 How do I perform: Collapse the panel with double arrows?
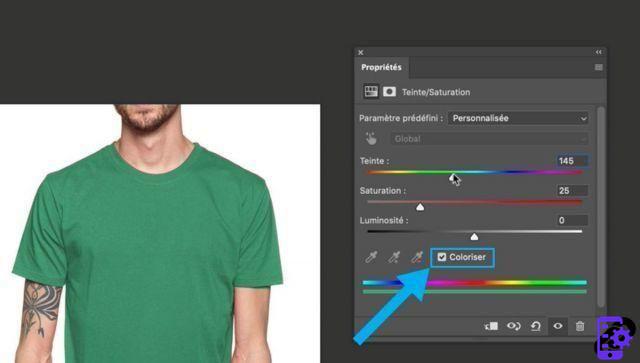[x=598, y=52]
